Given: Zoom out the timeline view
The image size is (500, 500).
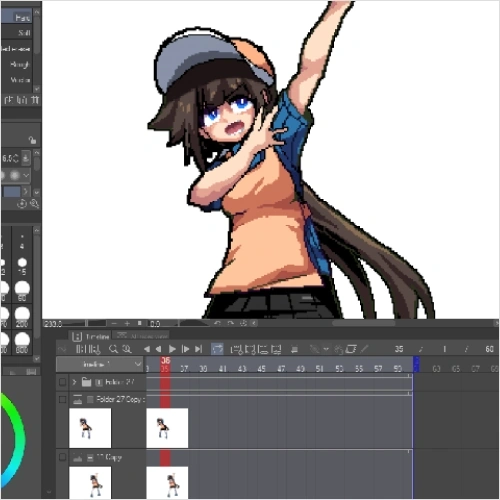Looking at the screenshot, I should click(113, 349).
